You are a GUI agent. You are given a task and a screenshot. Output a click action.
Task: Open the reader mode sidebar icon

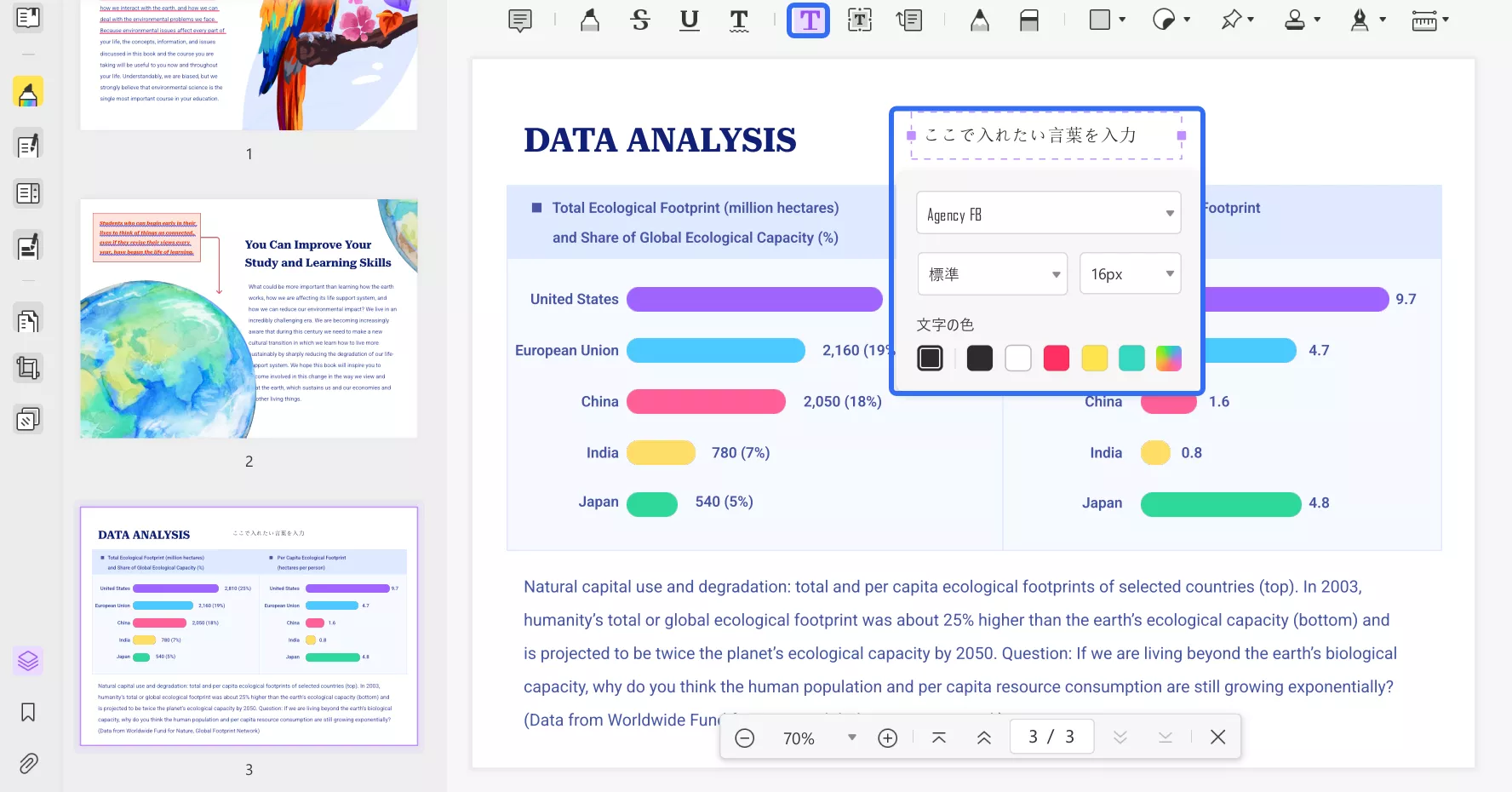(28, 18)
